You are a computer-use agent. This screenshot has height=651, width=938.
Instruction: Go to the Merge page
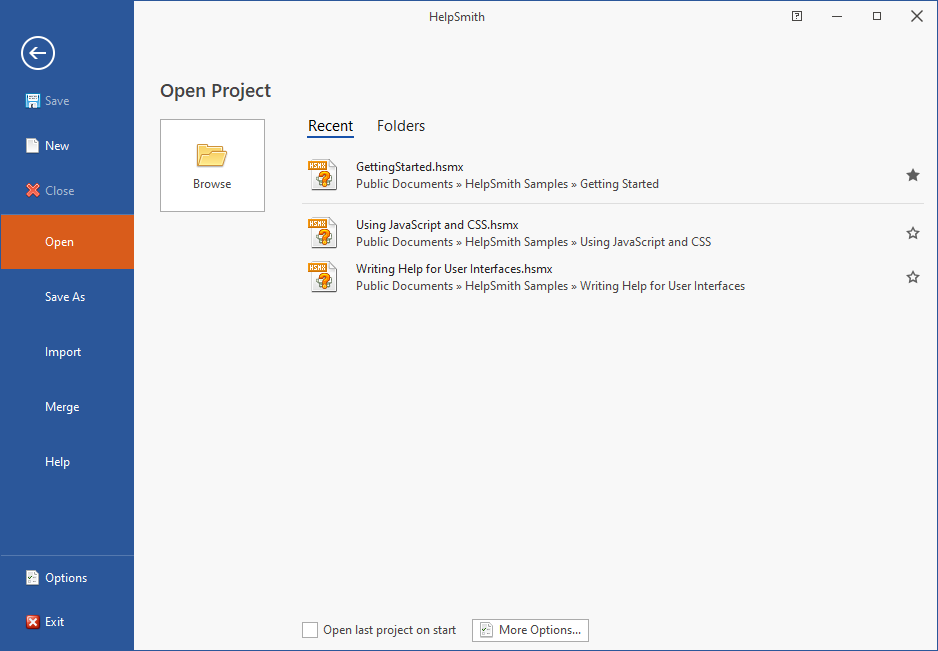point(67,407)
